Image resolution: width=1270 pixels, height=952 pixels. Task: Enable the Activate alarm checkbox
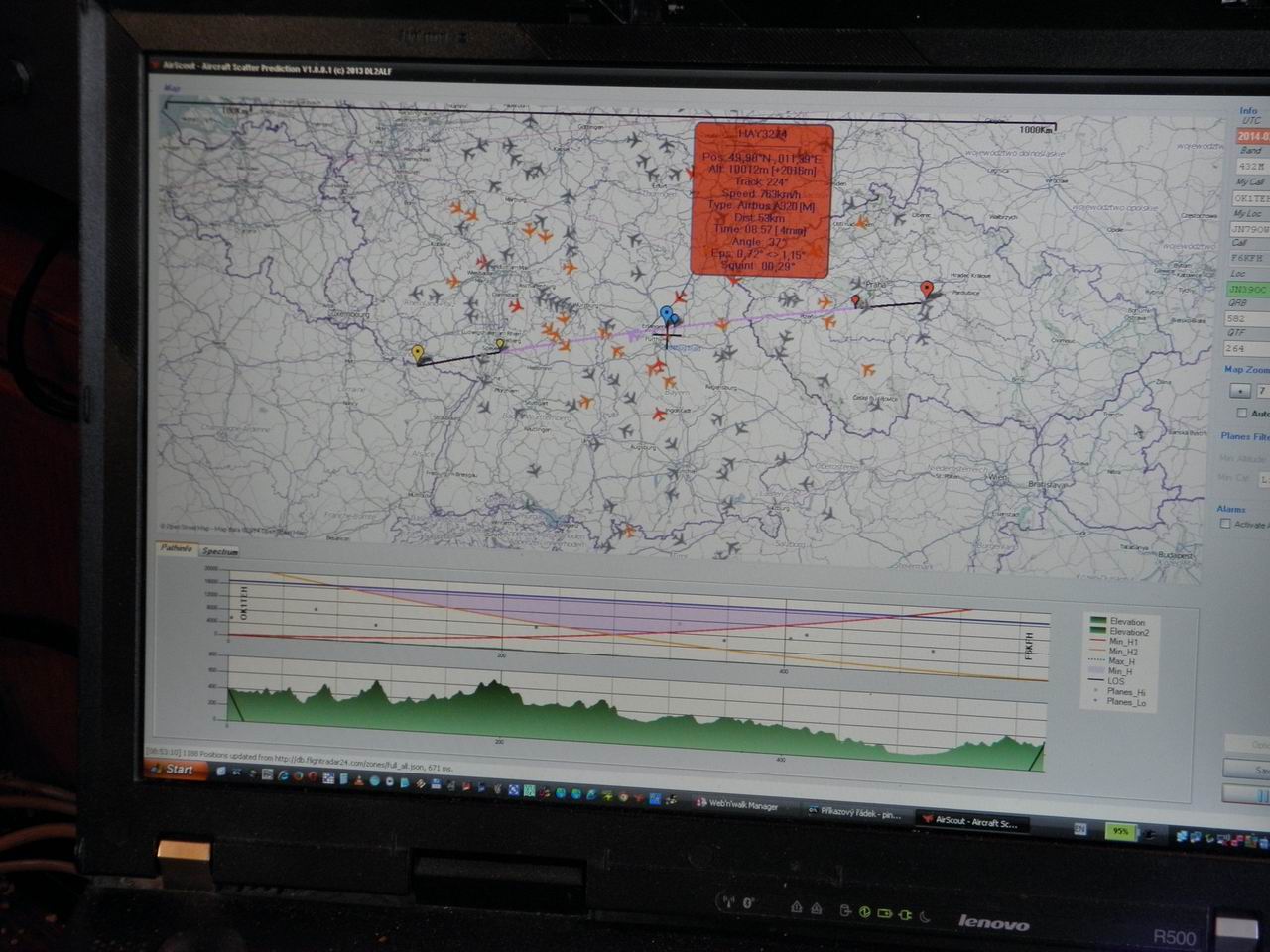coord(1225,524)
